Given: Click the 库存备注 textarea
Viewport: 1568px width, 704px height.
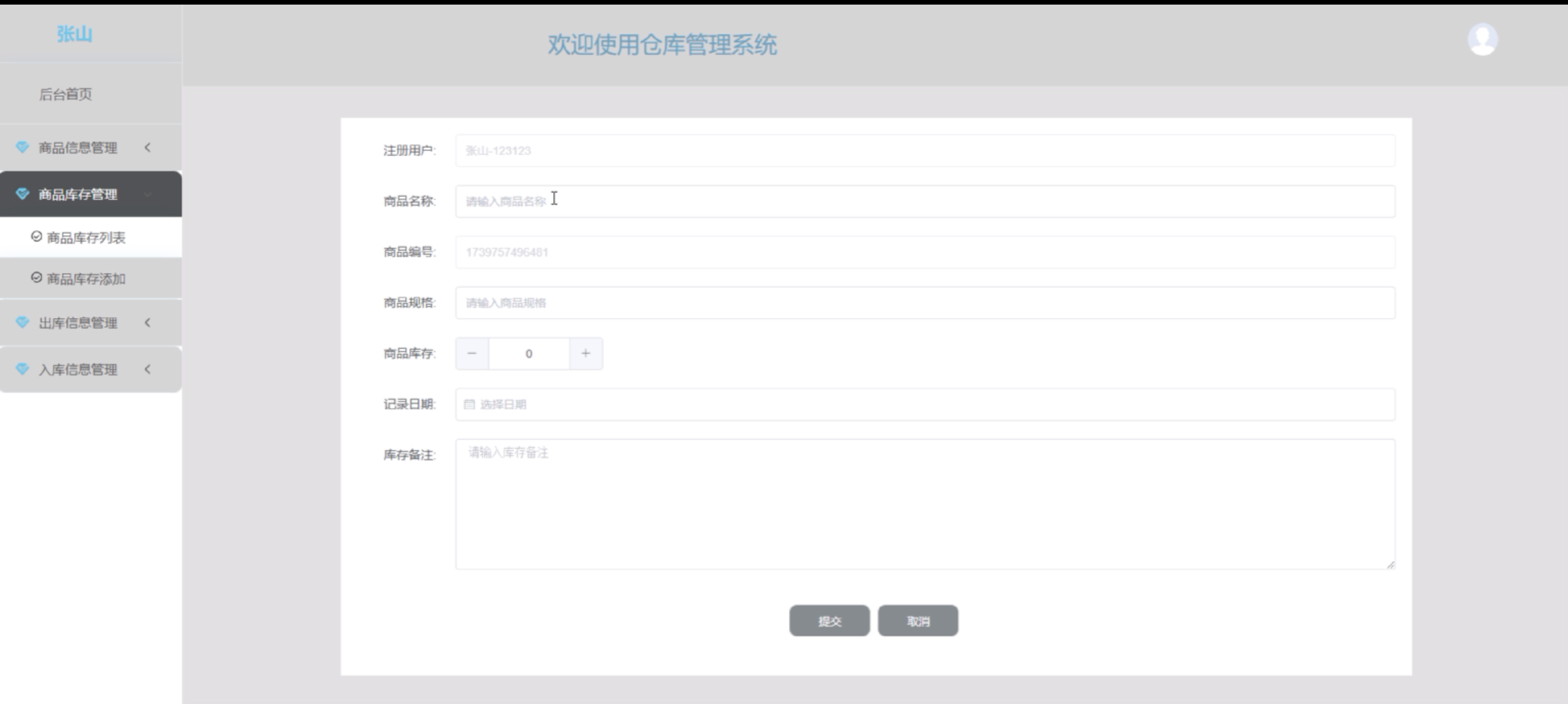Looking at the screenshot, I should (x=925, y=504).
